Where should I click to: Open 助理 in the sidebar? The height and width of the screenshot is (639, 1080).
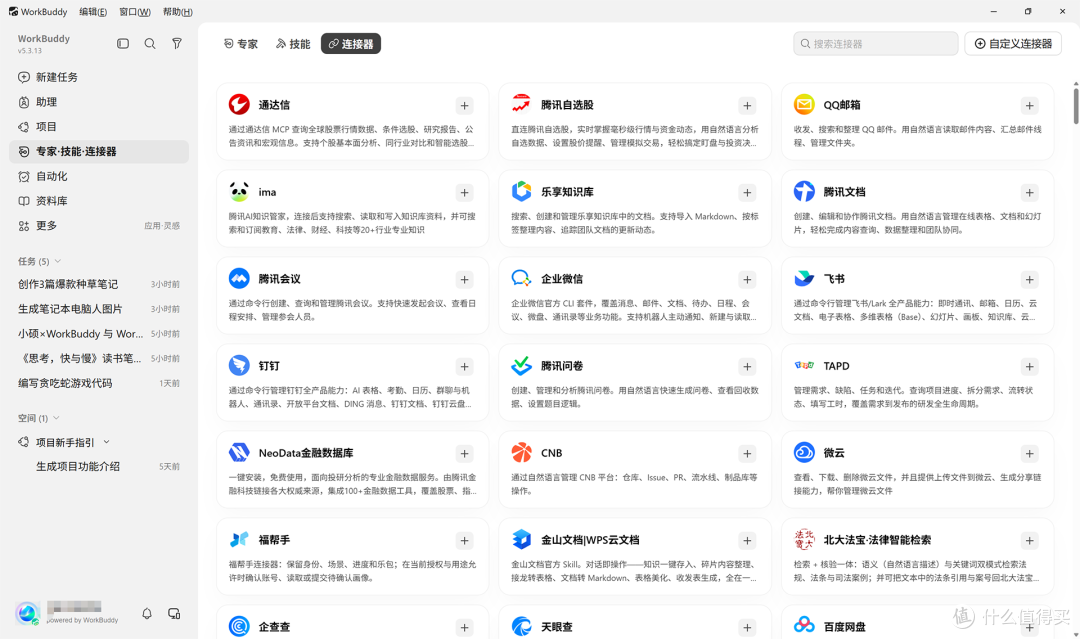(98, 102)
